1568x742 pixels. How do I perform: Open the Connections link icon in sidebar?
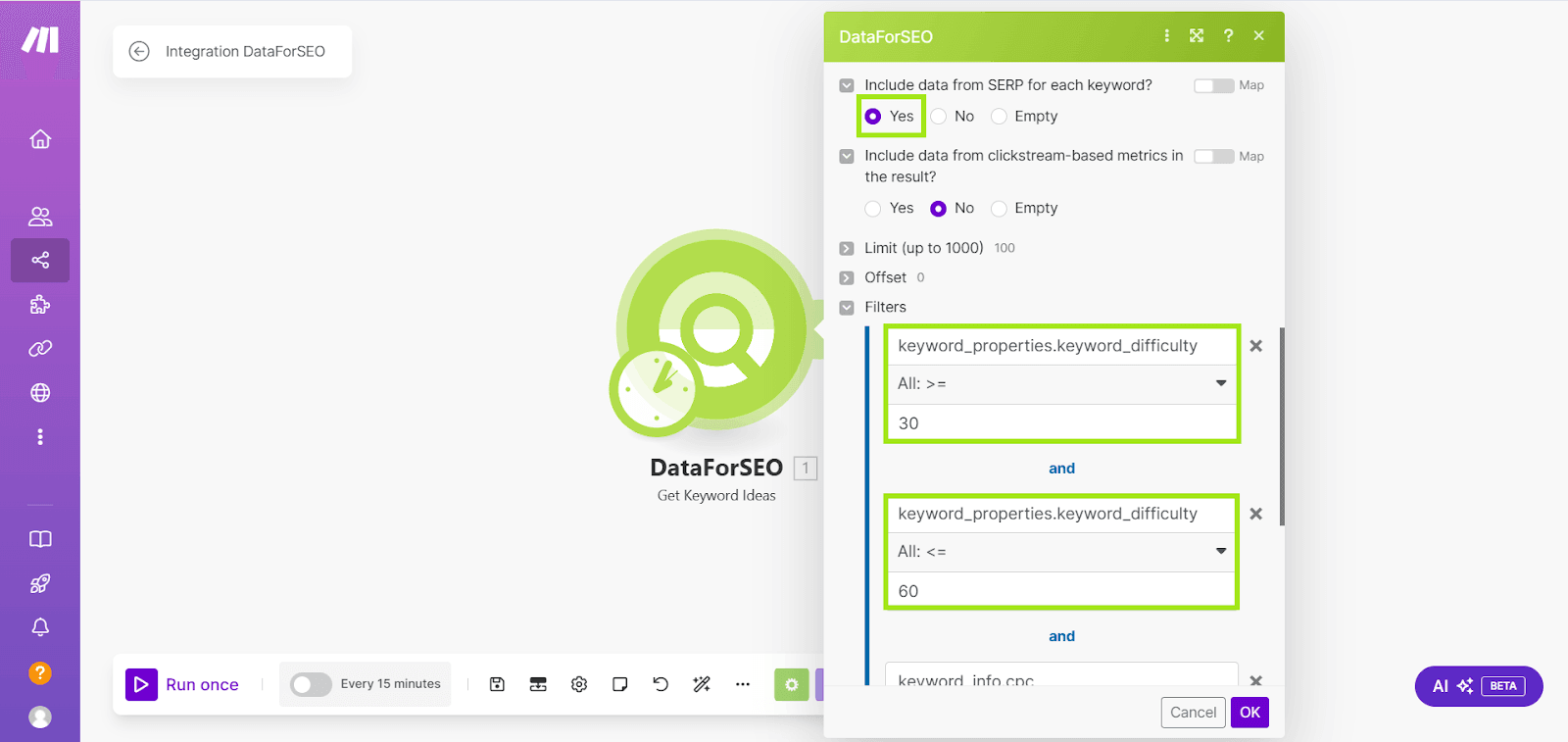point(40,349)
